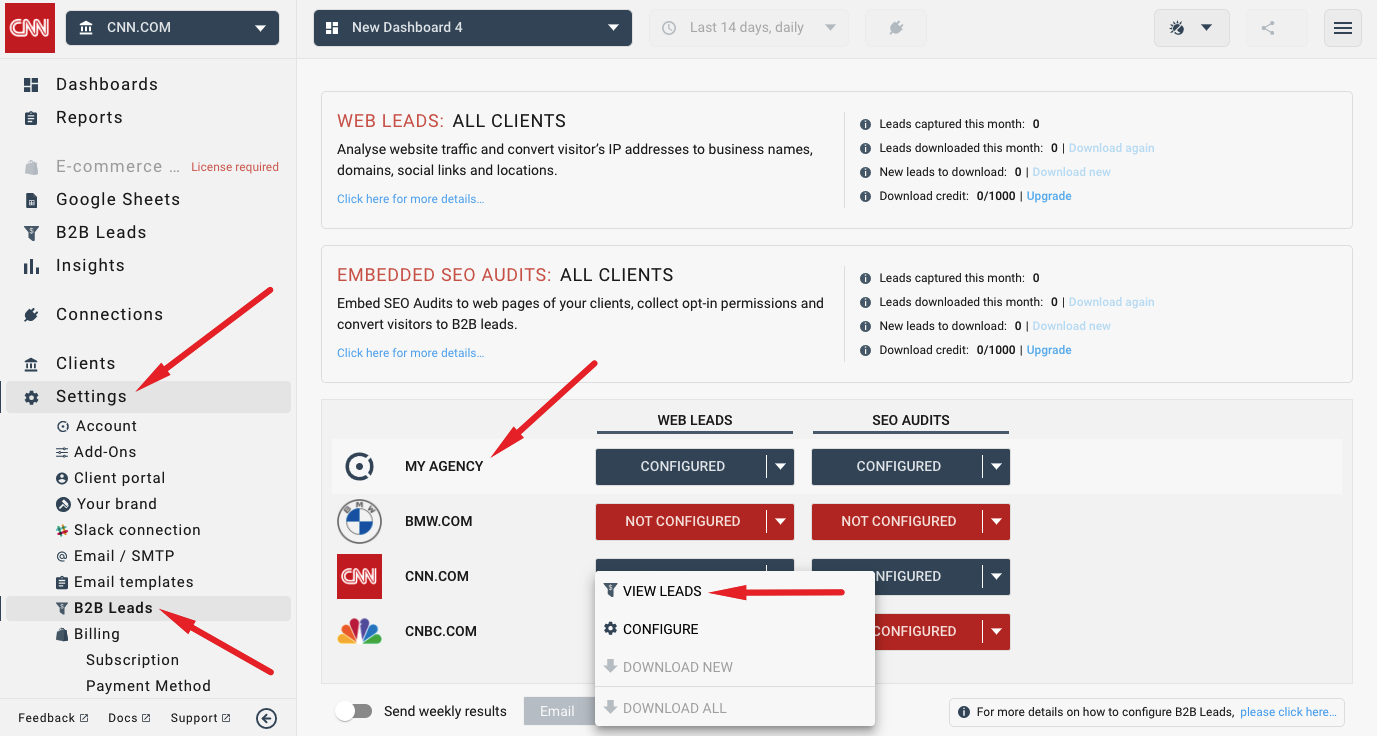The width and height of the screenshot is (1377, 736).
Task: Expand the My Agency SEO Audits dropdown arrow
Action: point(996,466)
